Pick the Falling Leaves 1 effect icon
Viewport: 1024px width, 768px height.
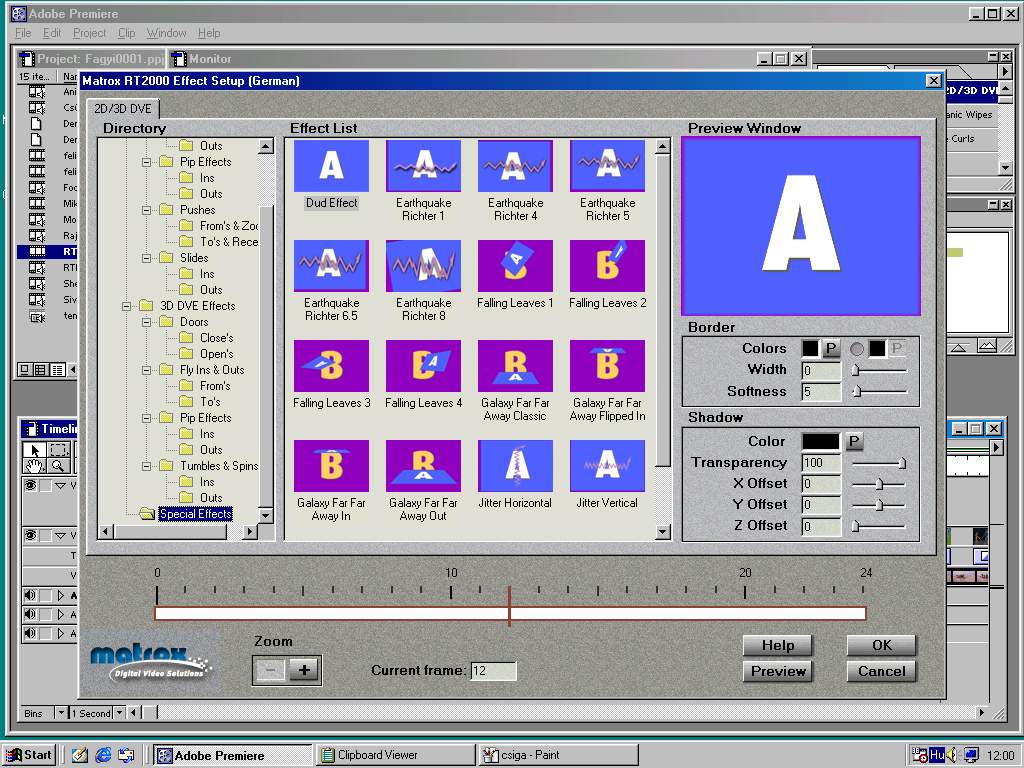click(515, 266)
